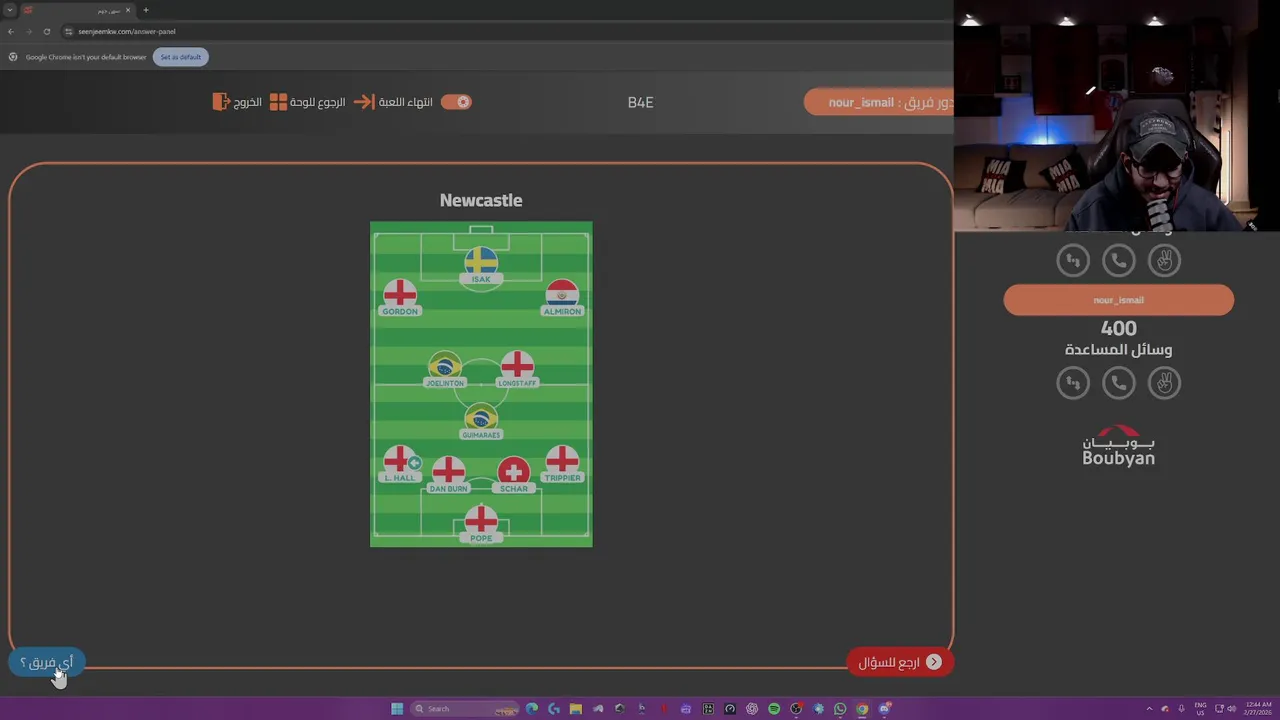The height and width of the screenshot is (720, 1280).
Task: Open the tab search dropdown arrow
Action: (10, 10)
